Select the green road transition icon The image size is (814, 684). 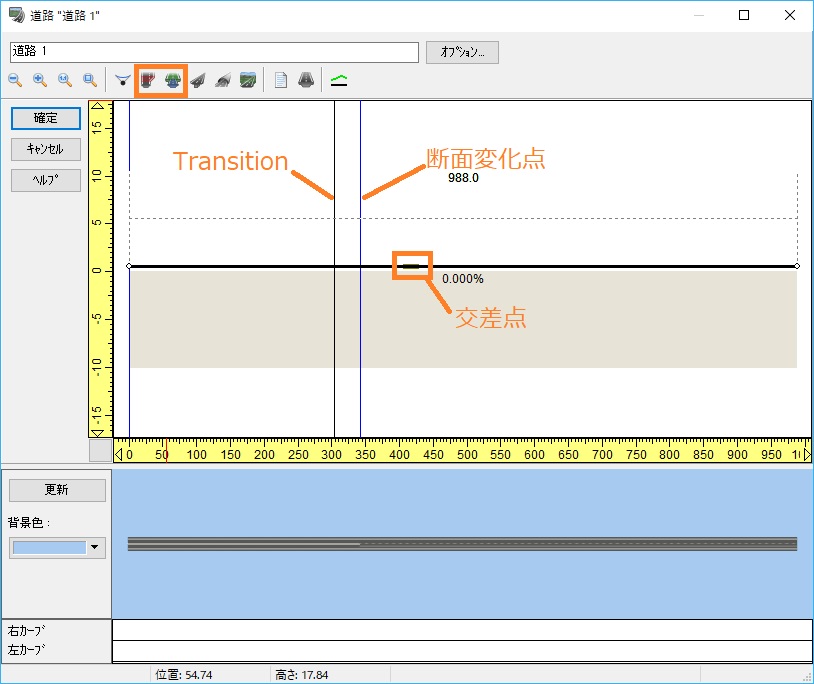[173, 80]
